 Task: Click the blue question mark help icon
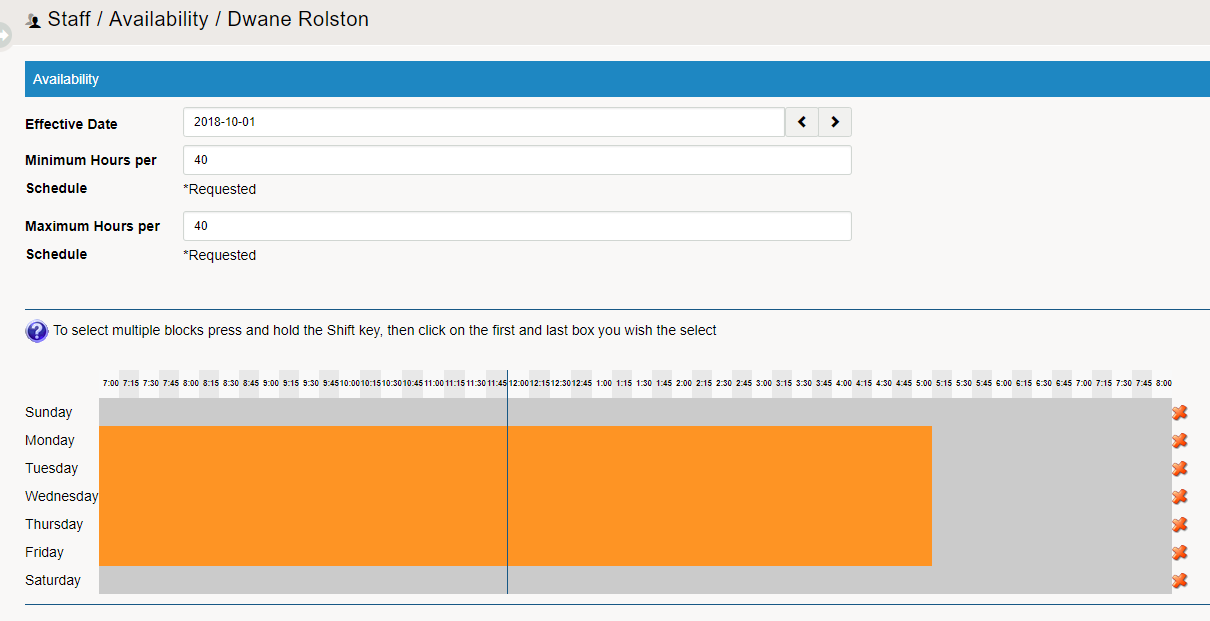click(x=37, y=331)
